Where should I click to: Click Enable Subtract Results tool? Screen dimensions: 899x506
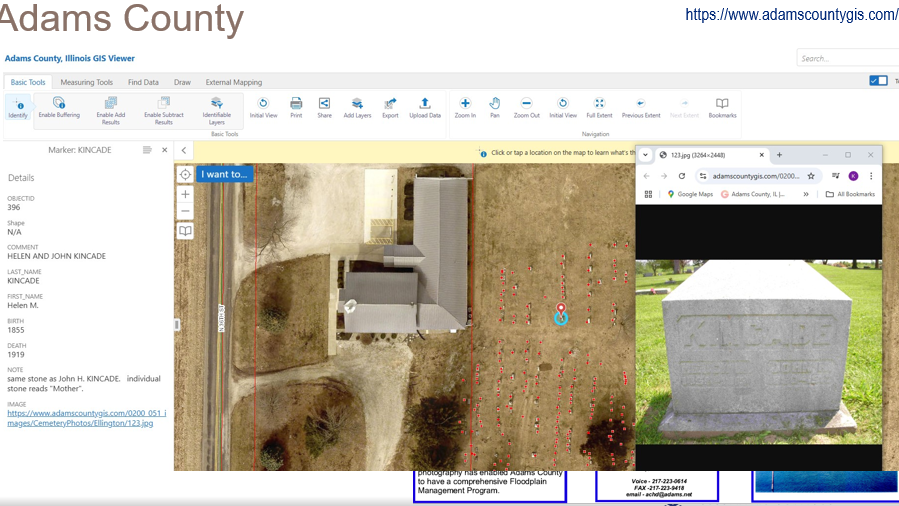(x=164, y=110)
